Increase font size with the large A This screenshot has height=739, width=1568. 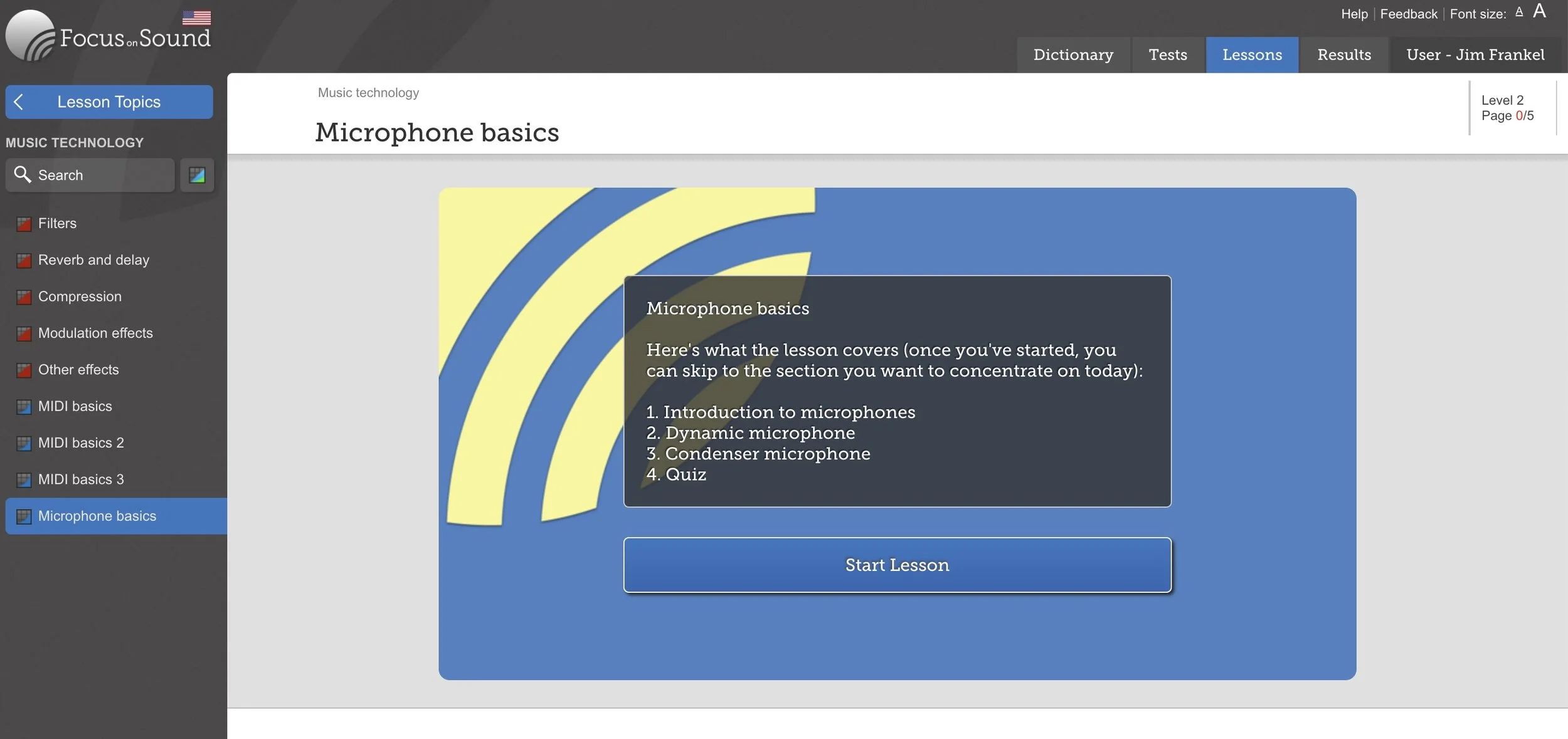click(1539, 11)
